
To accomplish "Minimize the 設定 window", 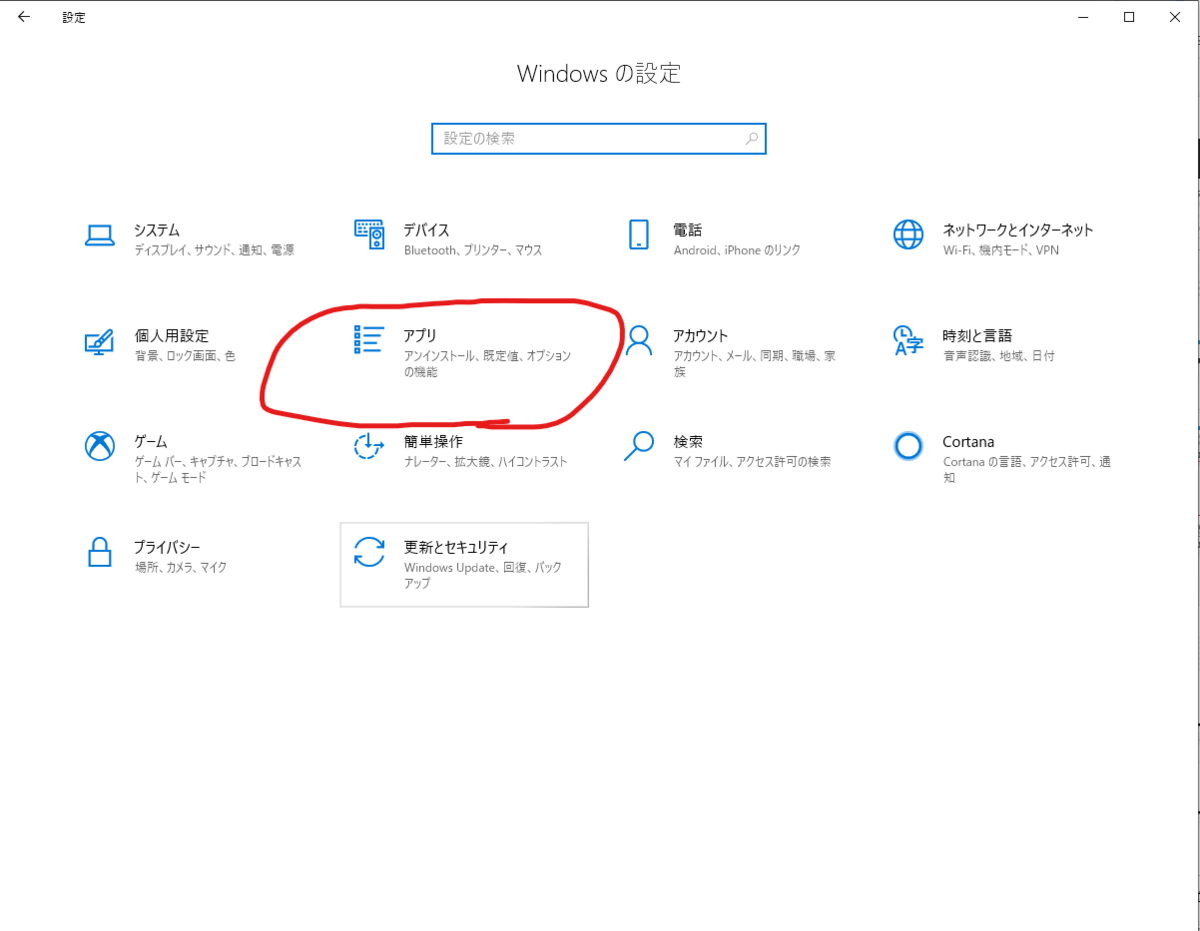I will click(1084, 17).
